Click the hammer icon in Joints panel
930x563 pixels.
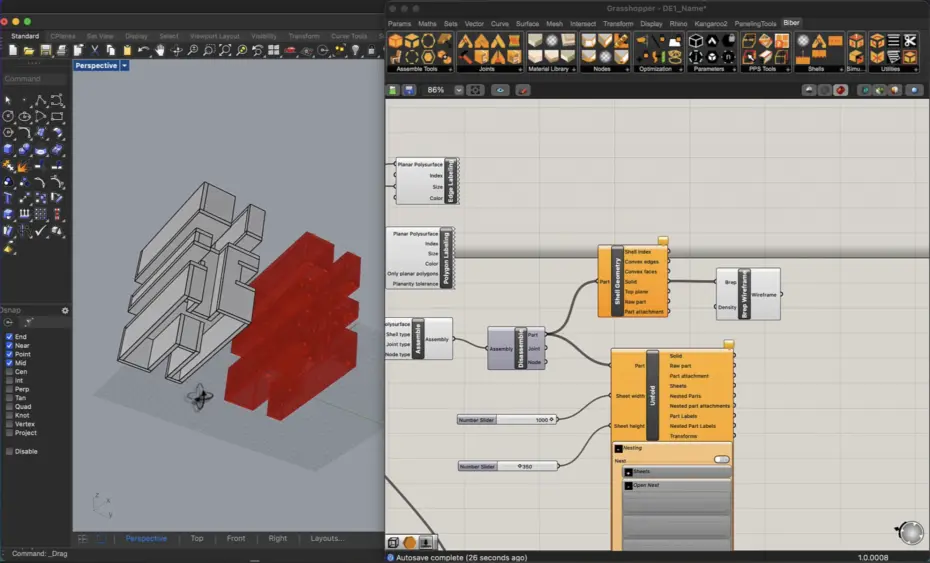(x=466, y=57)
